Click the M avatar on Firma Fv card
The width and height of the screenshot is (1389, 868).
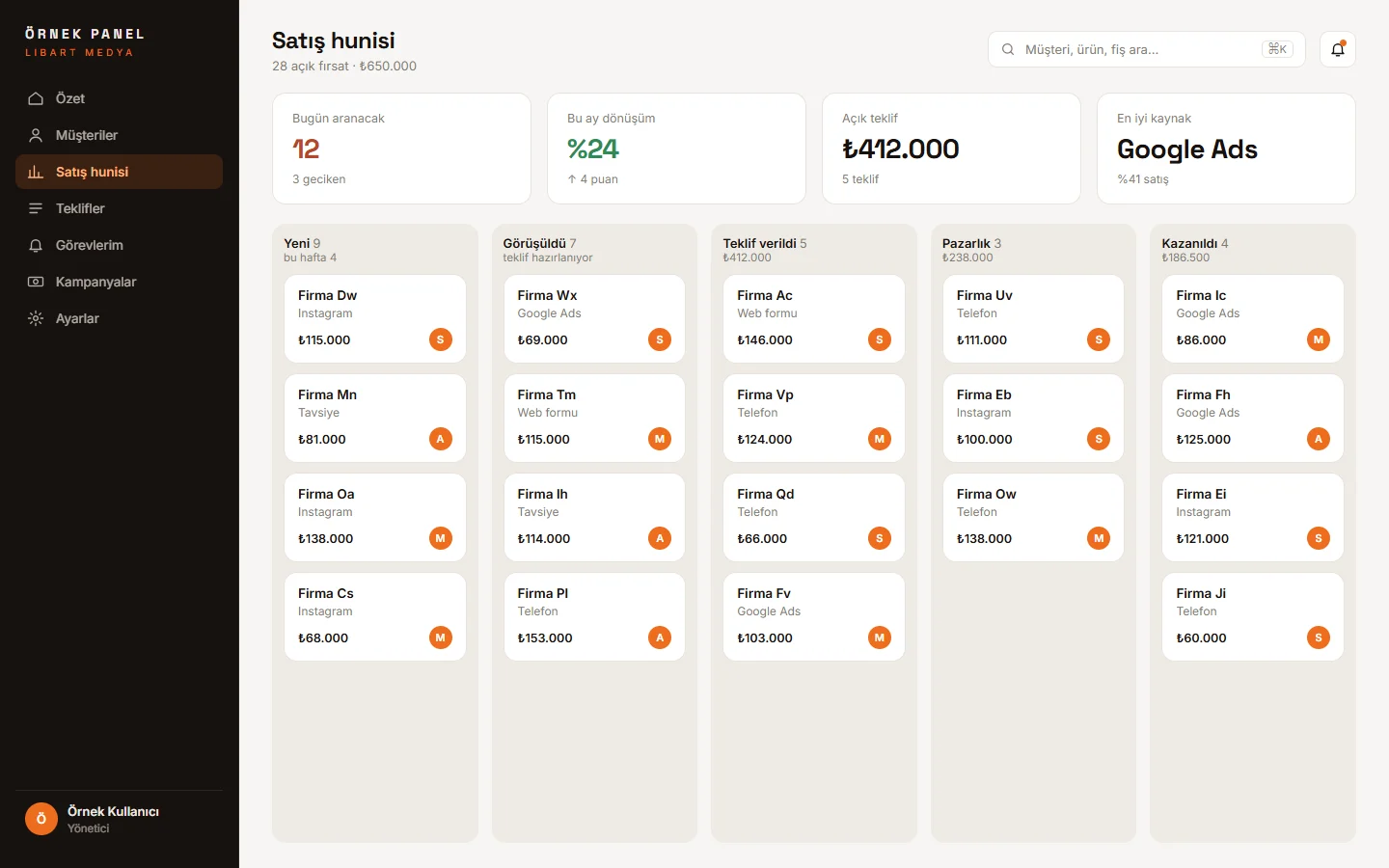(x=880, y=637)
